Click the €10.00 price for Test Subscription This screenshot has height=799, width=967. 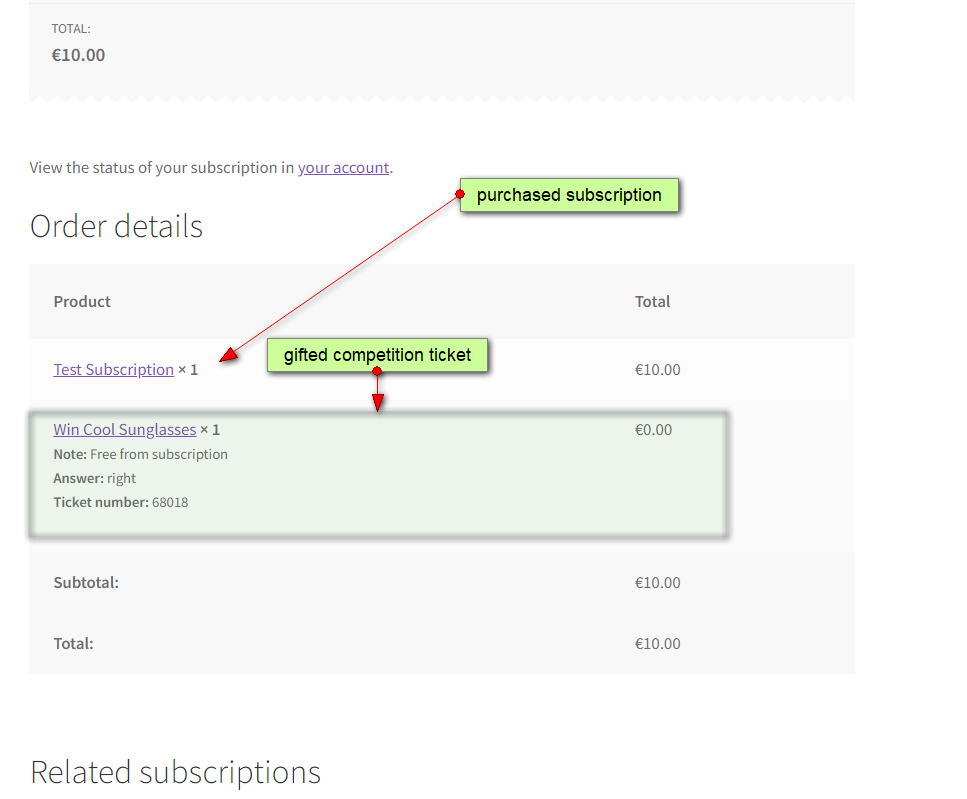coord(657,369)
